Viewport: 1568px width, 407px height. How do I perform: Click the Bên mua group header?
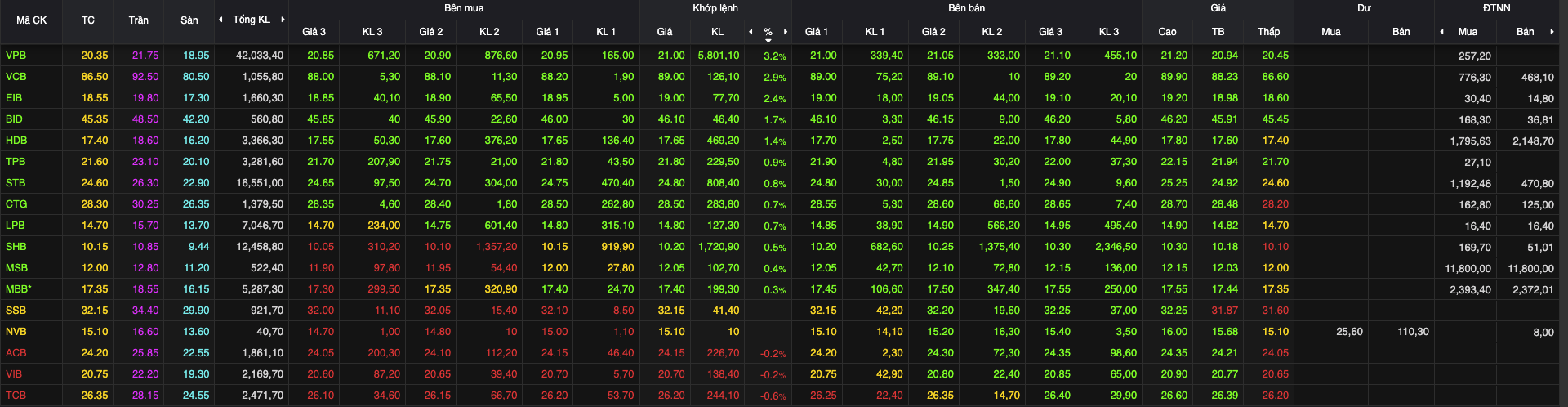coord(464,8)
